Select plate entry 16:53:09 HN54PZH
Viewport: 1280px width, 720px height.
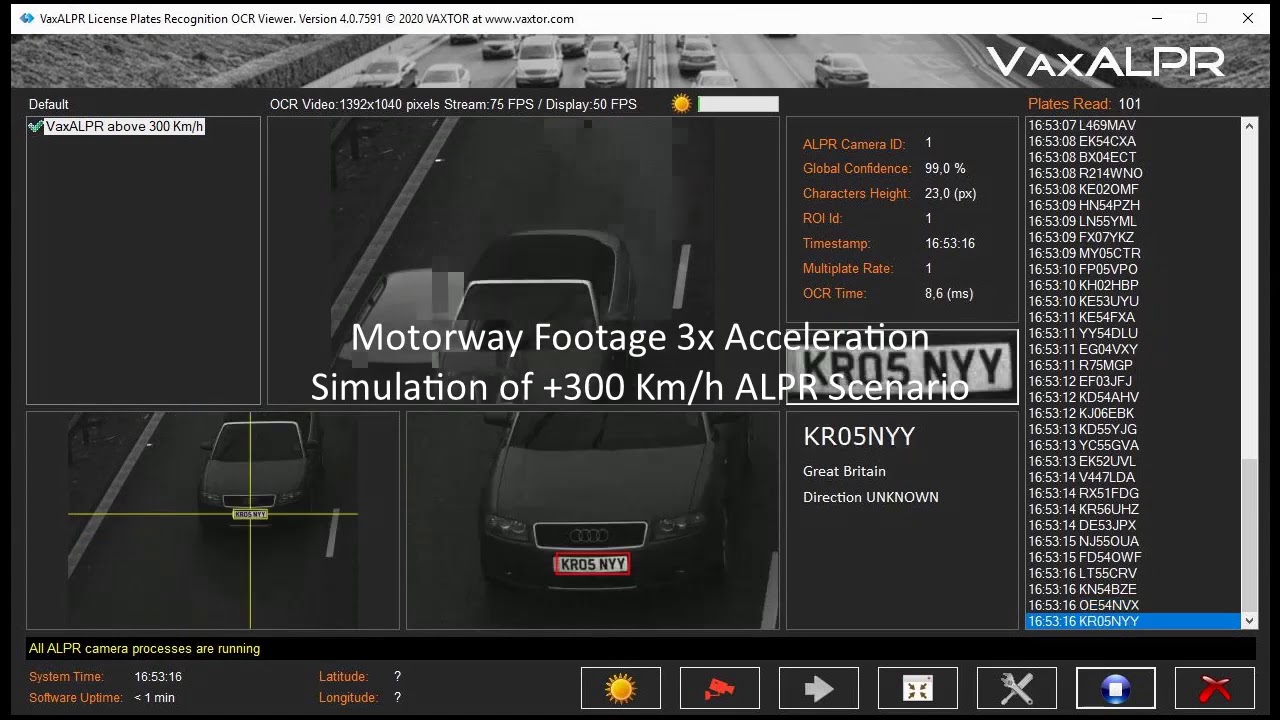[x=1134, y=205]
